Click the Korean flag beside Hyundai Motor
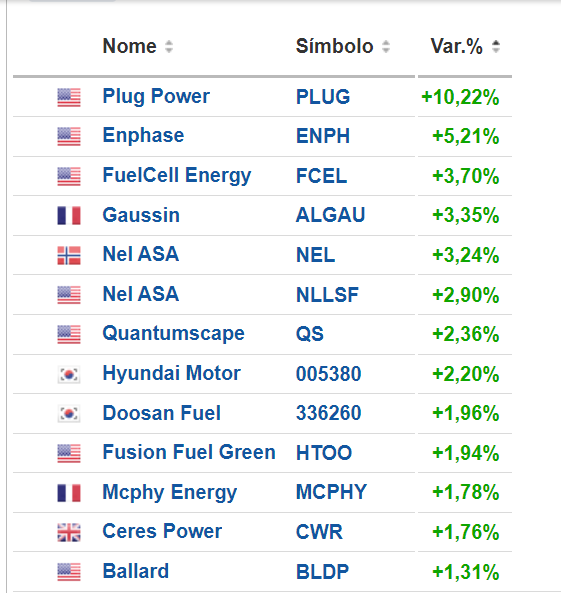 point(69,374)
